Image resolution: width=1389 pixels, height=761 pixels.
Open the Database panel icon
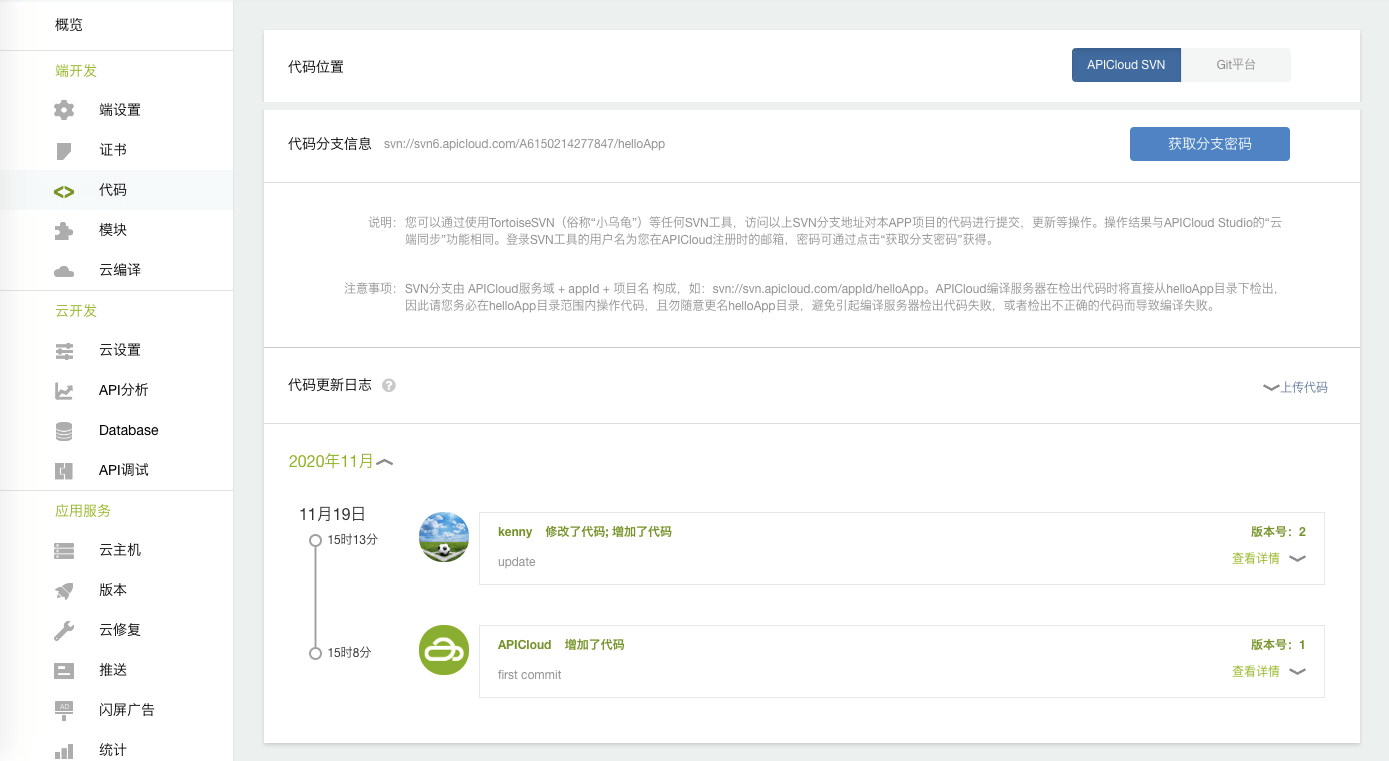click(x=63, y=430)
